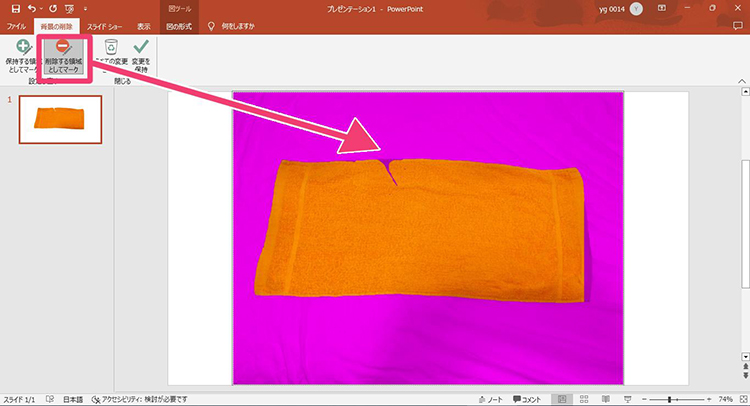This screenshot has width=750, height=406.
Task: Click the Redo icon in the quick access toolbar
Action: pyautogui.click(x=53, y=8)
